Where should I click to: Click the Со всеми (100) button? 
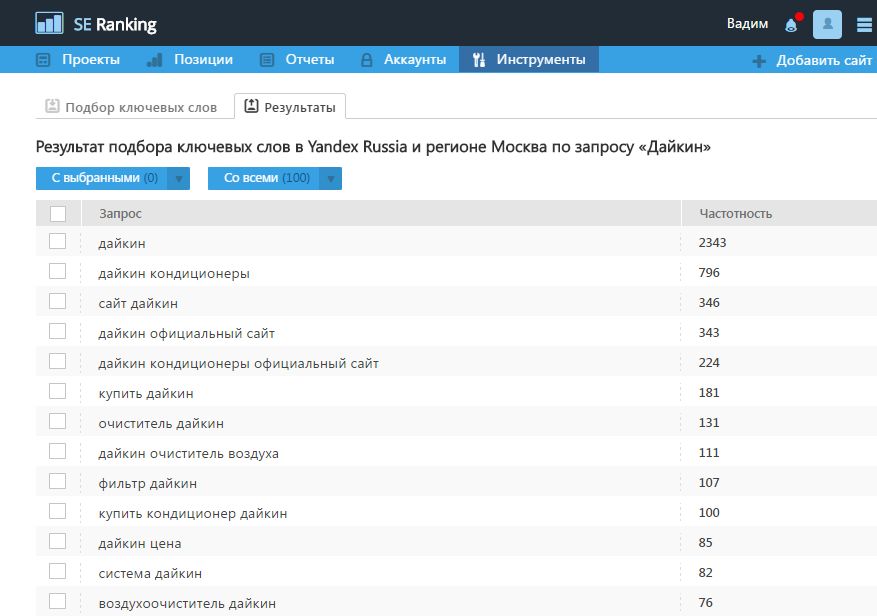point(263,178)
